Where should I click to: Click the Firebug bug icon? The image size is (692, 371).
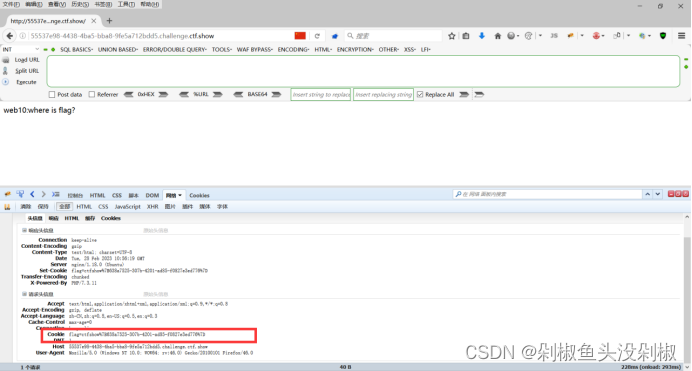tap(8, 194)
